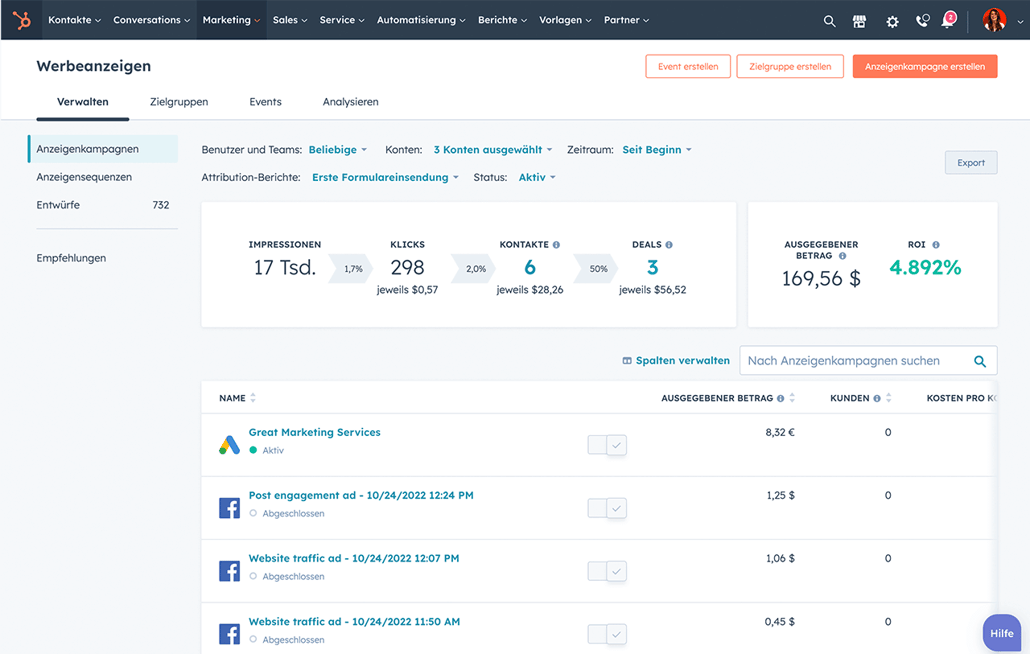Enable the toggle for Great Marketing Services
Screen dimensions: 1030x654
pos(606,445)
